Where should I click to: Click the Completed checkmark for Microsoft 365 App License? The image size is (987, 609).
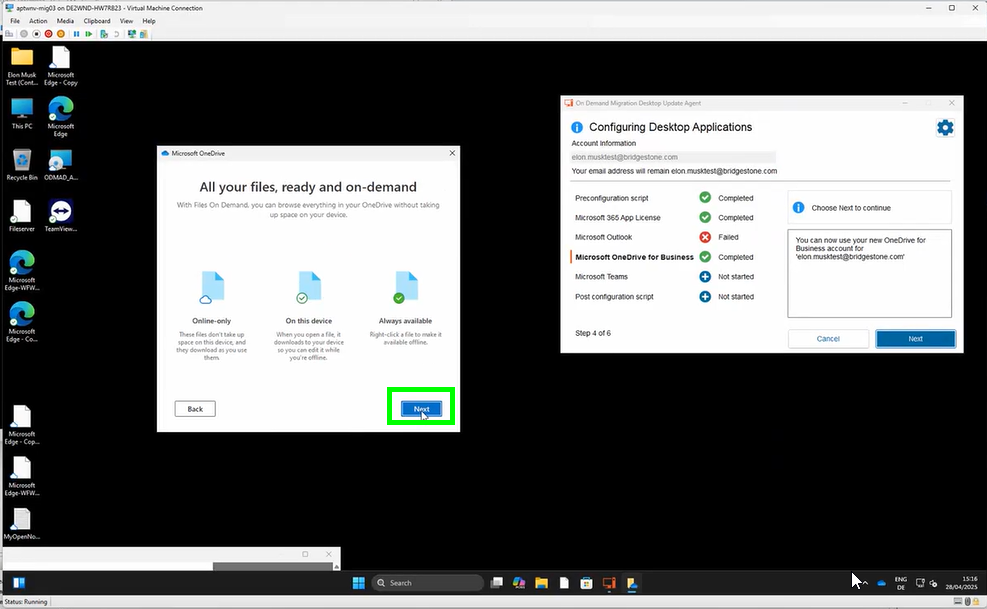(x=705, y=218)
